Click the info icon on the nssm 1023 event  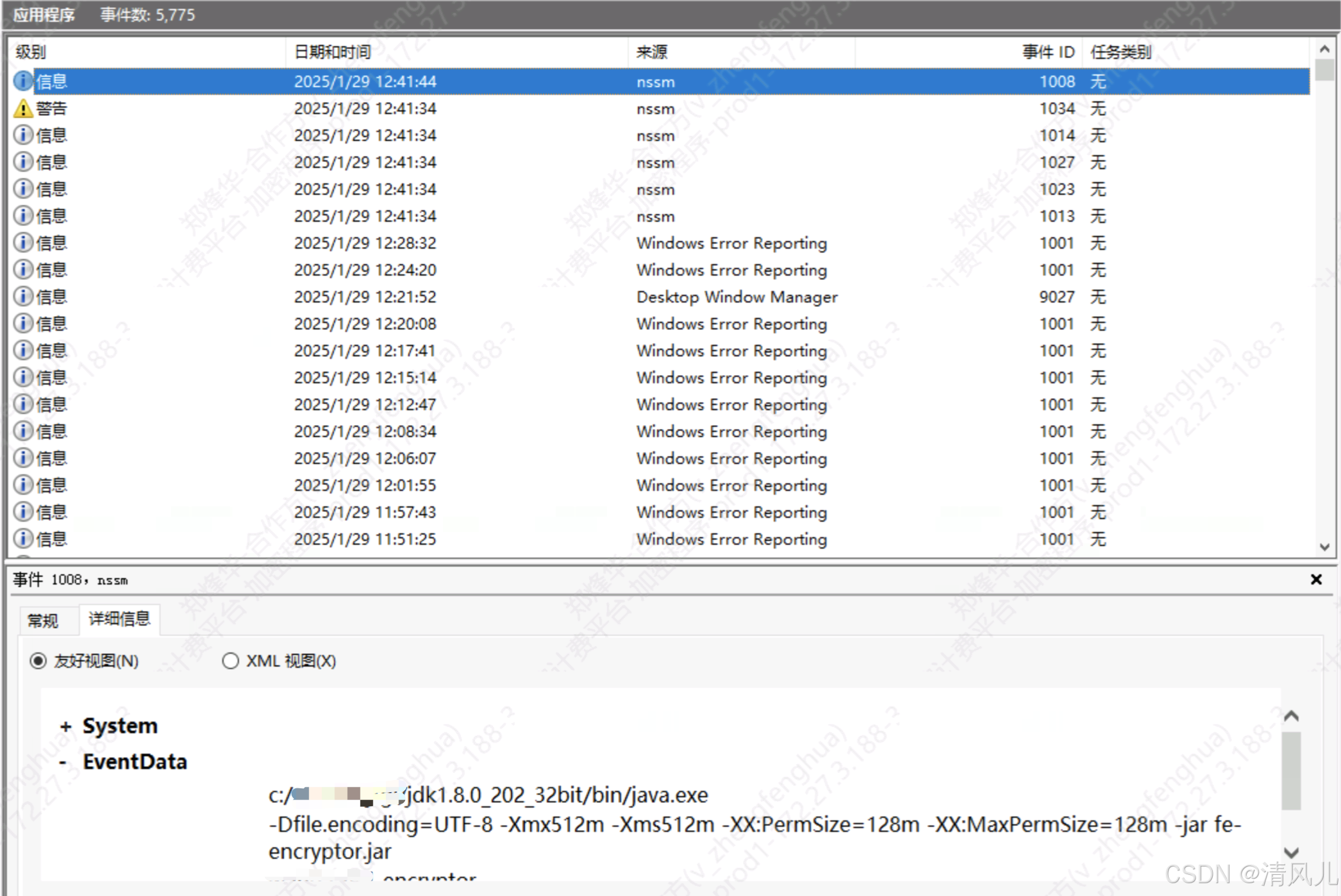coord(22,188)
